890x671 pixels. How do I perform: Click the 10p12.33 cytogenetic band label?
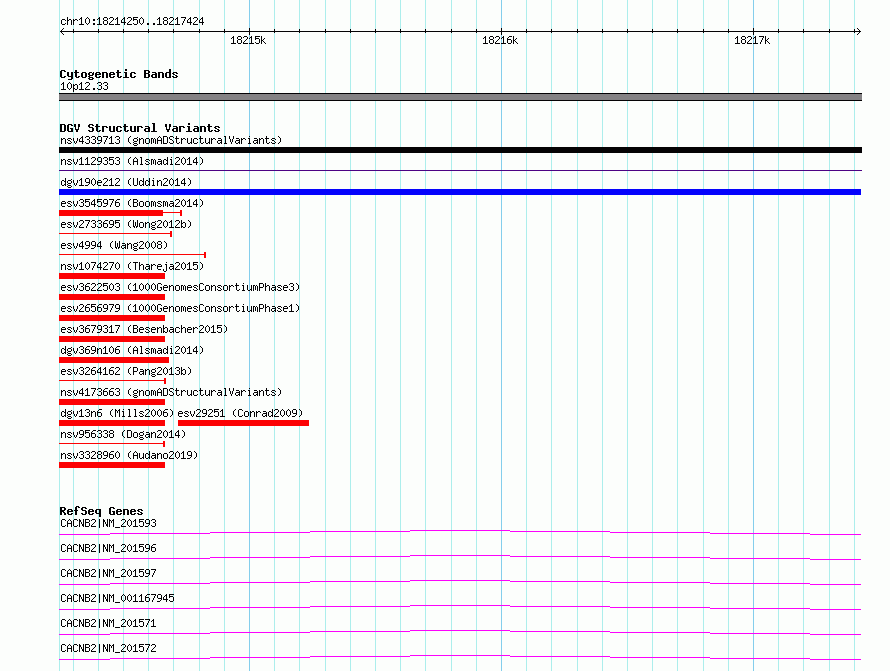coord(84,86)
